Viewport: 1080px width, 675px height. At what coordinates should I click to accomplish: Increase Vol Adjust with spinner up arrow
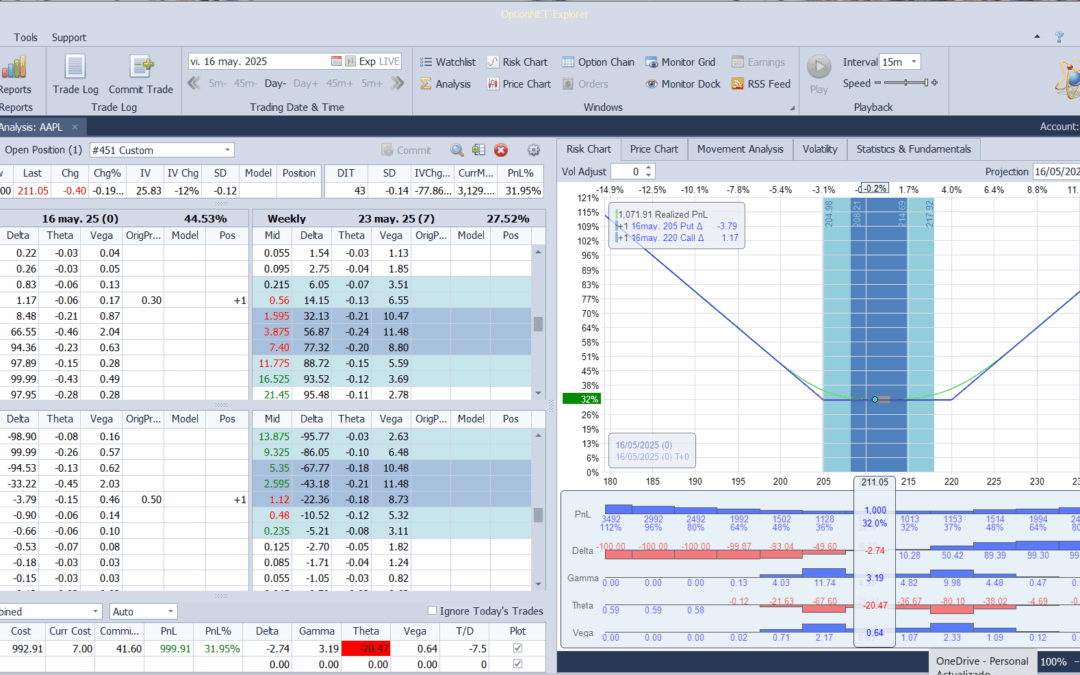pos(648,167)
